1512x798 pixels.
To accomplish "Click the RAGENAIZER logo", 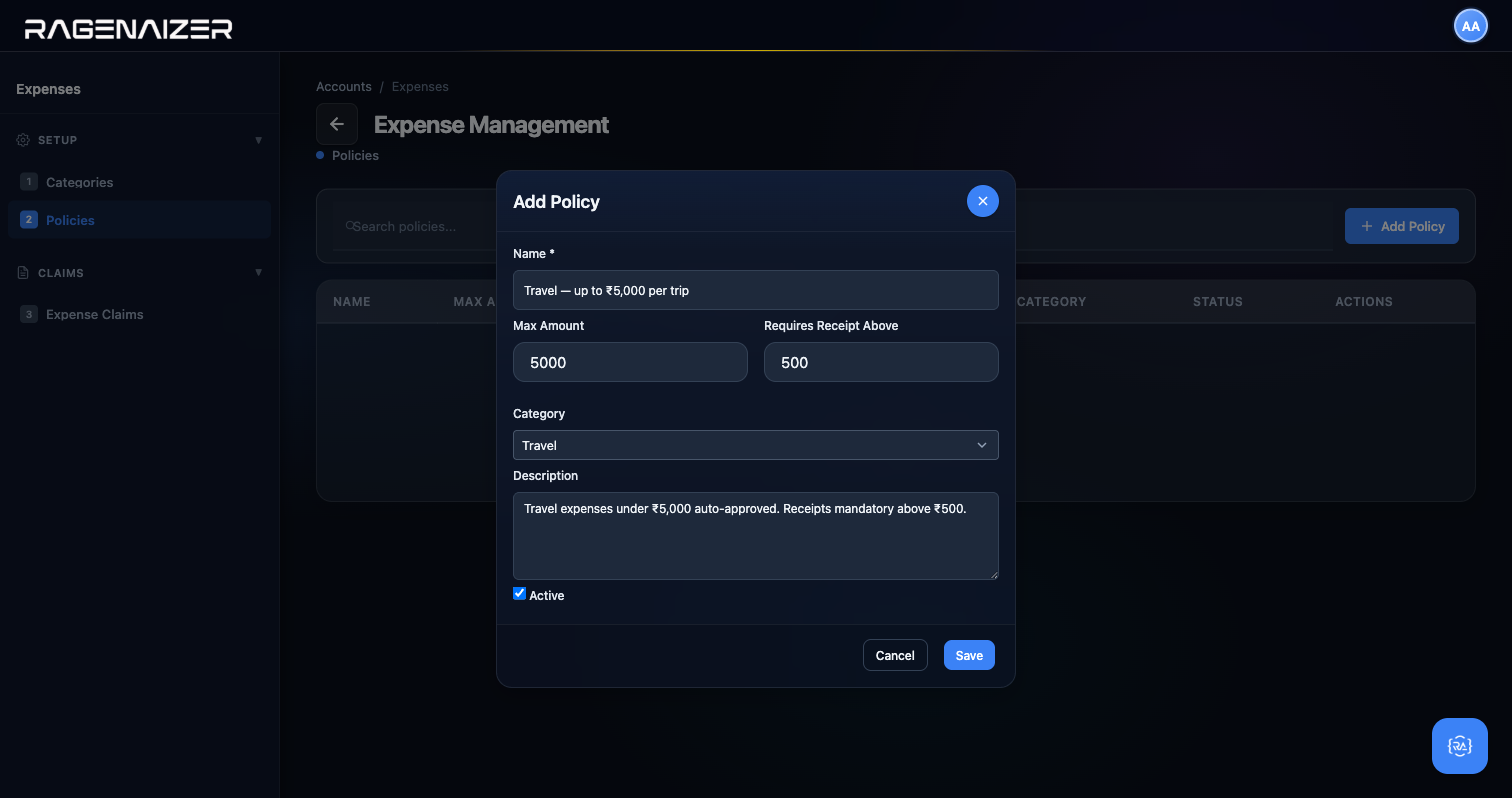I will (128, 28).
